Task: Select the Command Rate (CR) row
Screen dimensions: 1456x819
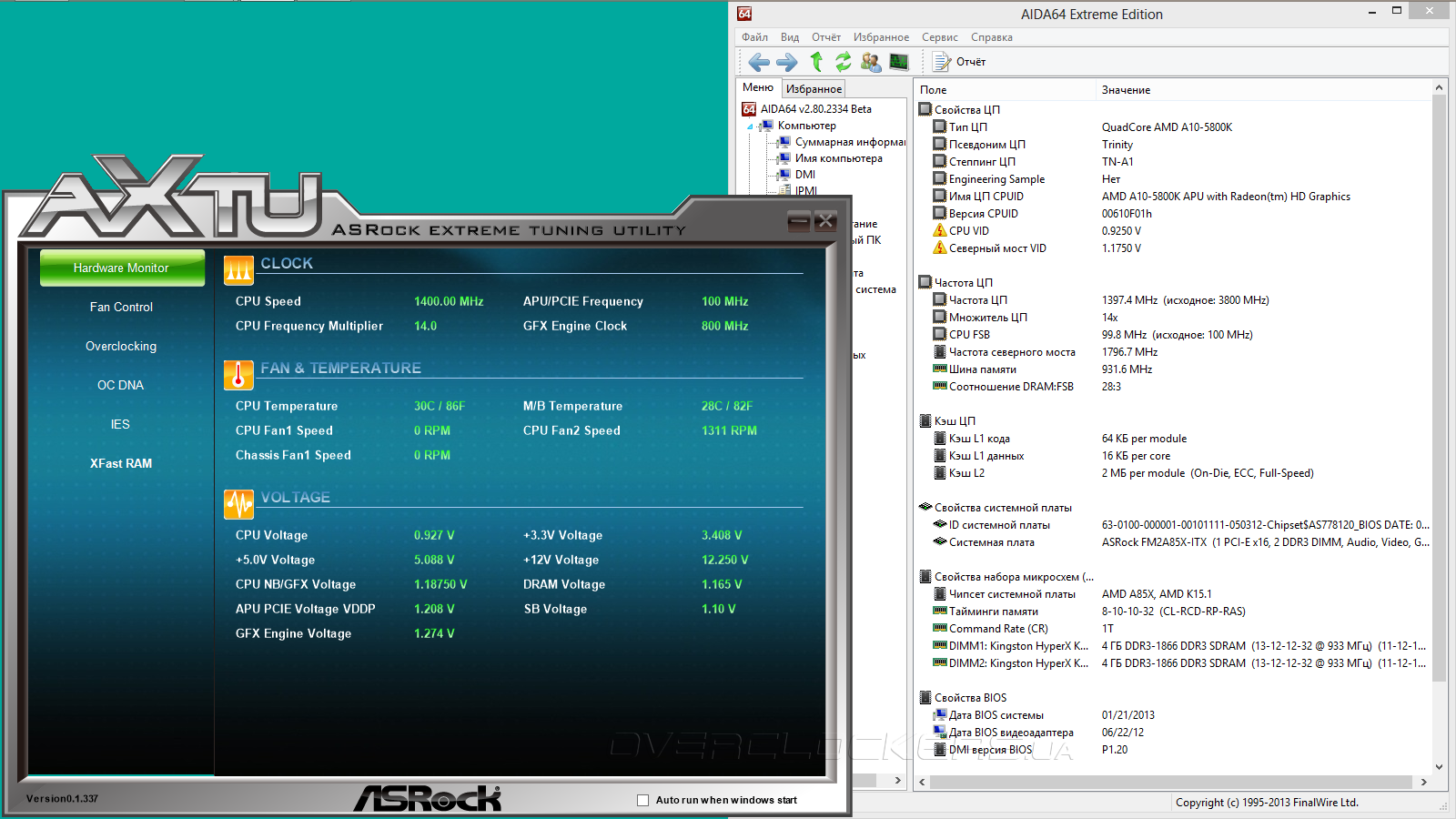Action: coord(1174,629)
